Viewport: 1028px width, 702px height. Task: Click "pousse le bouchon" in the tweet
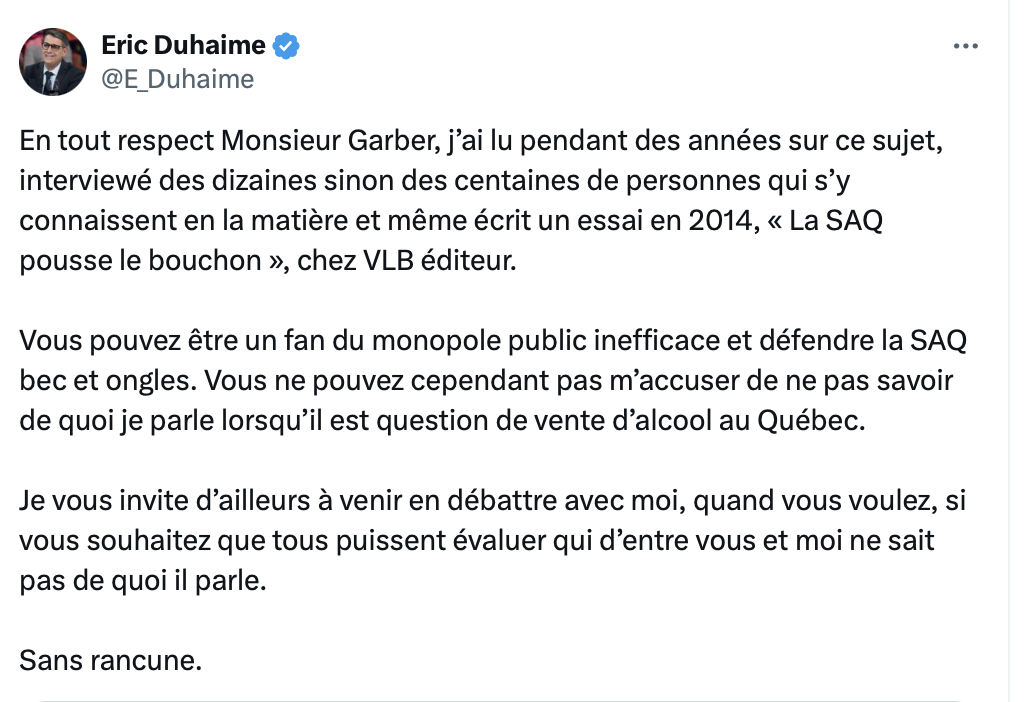(140, 260)
